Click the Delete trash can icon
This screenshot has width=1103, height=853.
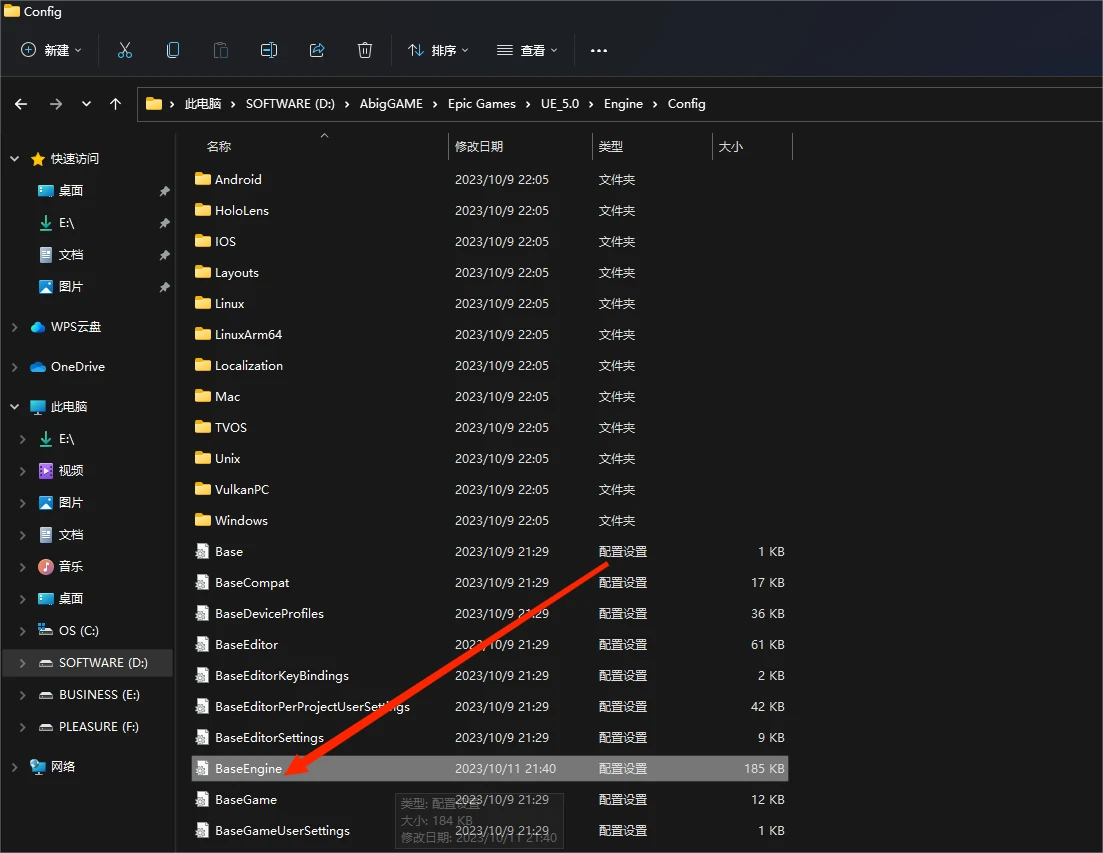(364, 50)
